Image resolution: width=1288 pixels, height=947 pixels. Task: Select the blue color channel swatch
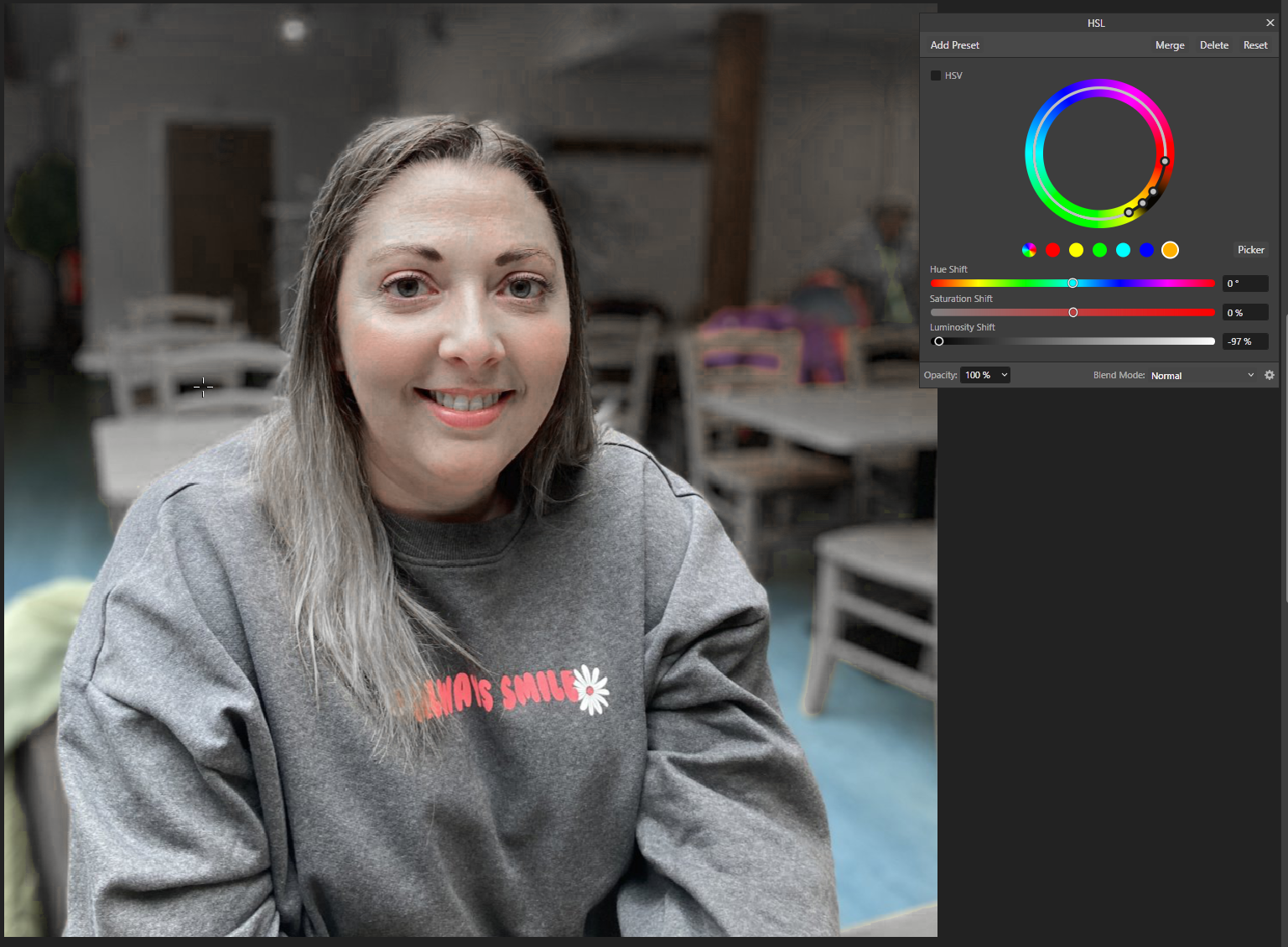tap(1146, 250)
